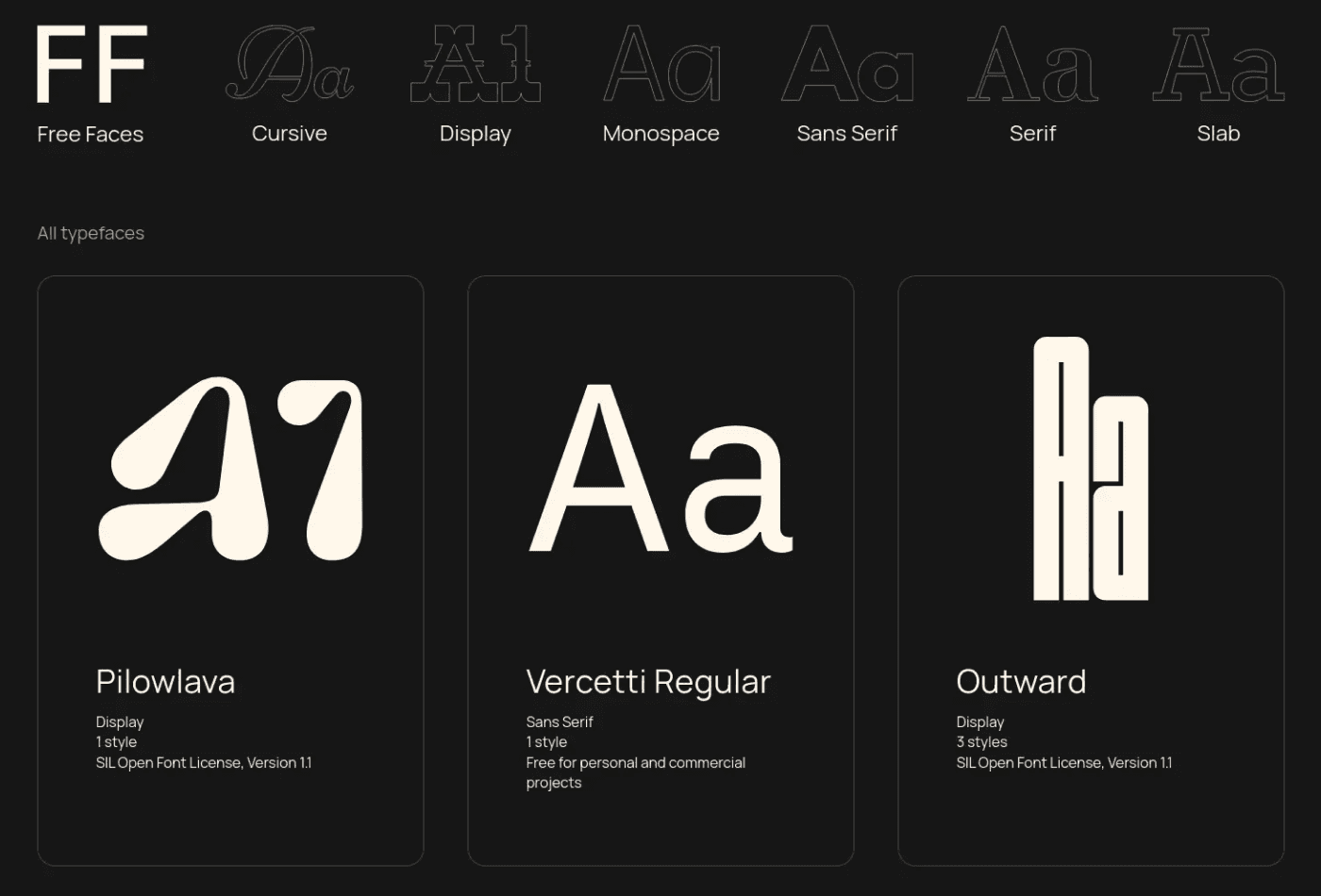This screenshot has width=1321, height=896.
Task: Open the Outward specimen preview
Action: pos(1092,469)
